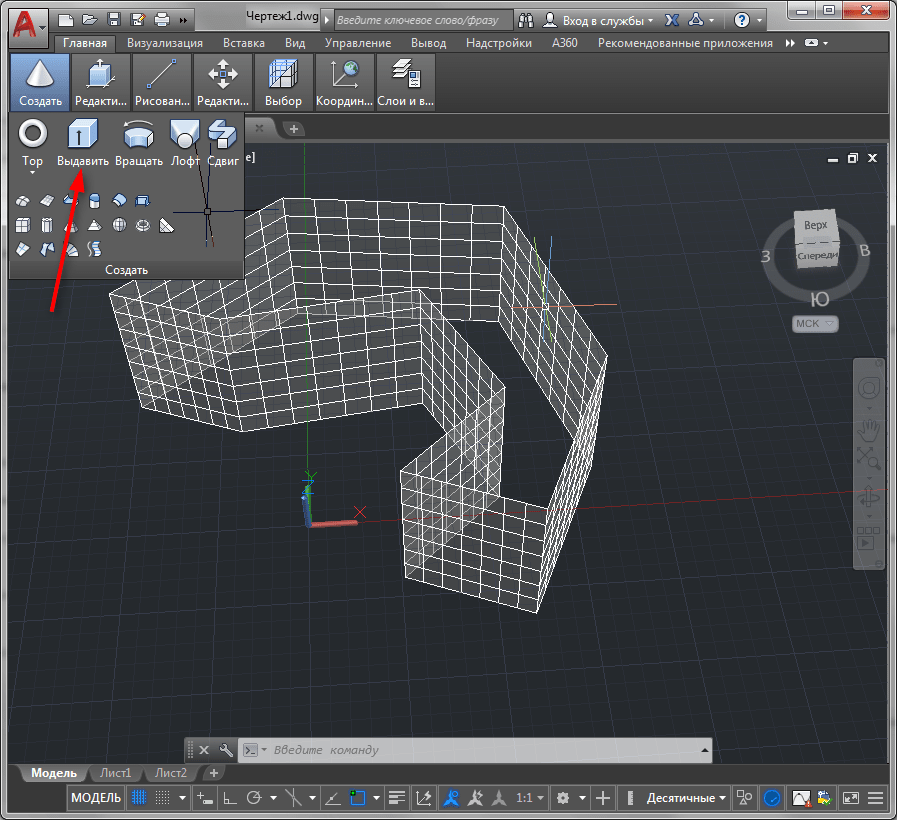Open the Десятичные units dropdown
897x820 pixels.
click(686, 798)
